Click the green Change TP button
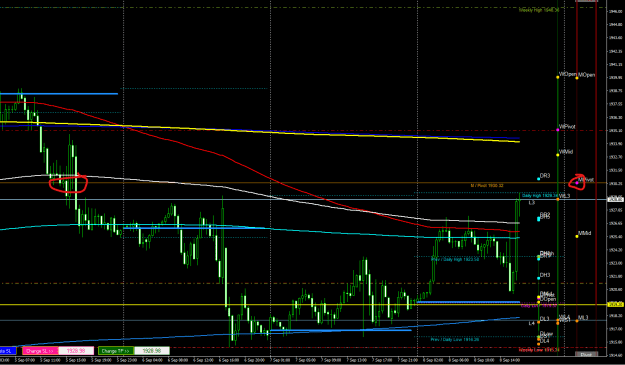 point(116,351)
